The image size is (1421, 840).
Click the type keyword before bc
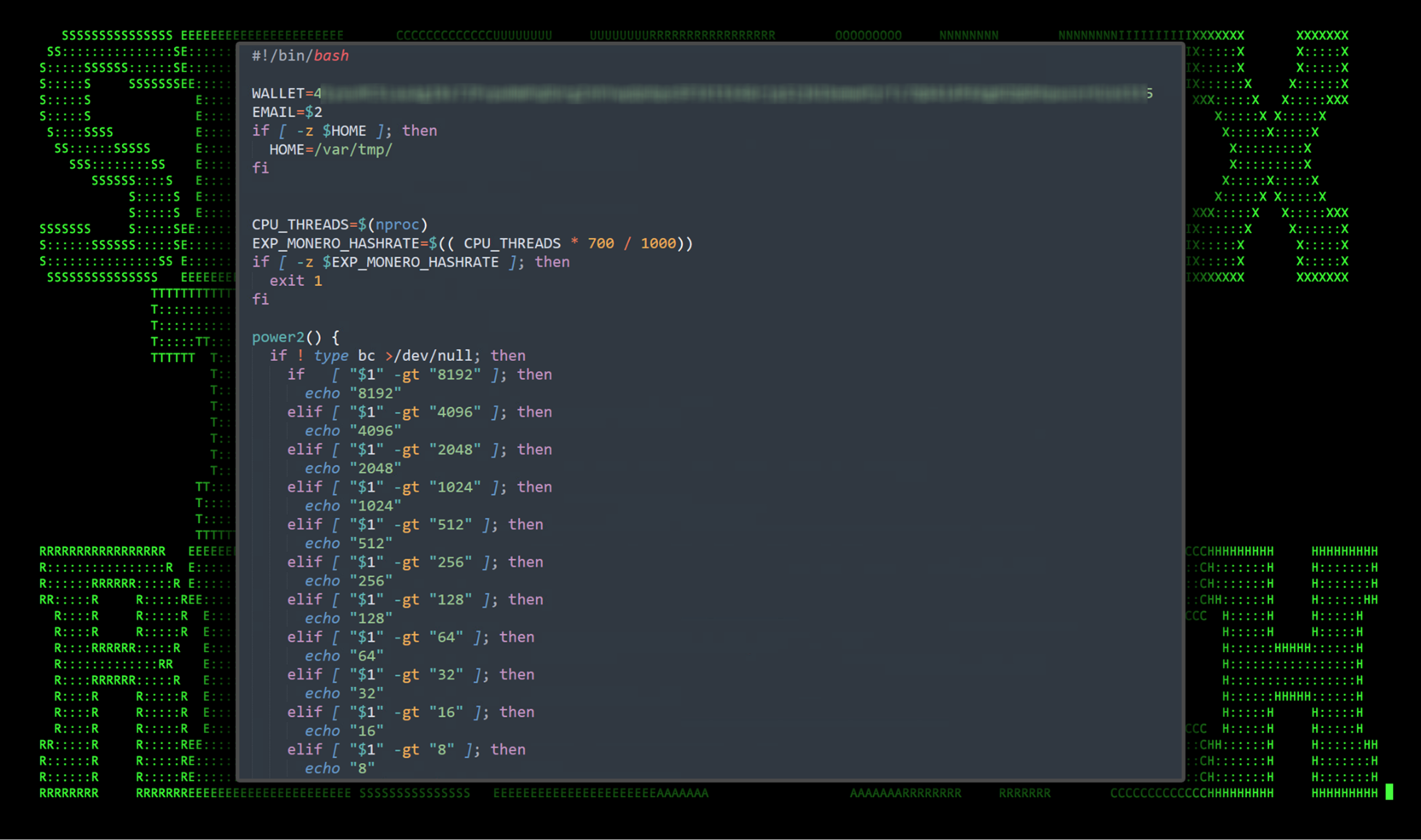tap(331, 355)
